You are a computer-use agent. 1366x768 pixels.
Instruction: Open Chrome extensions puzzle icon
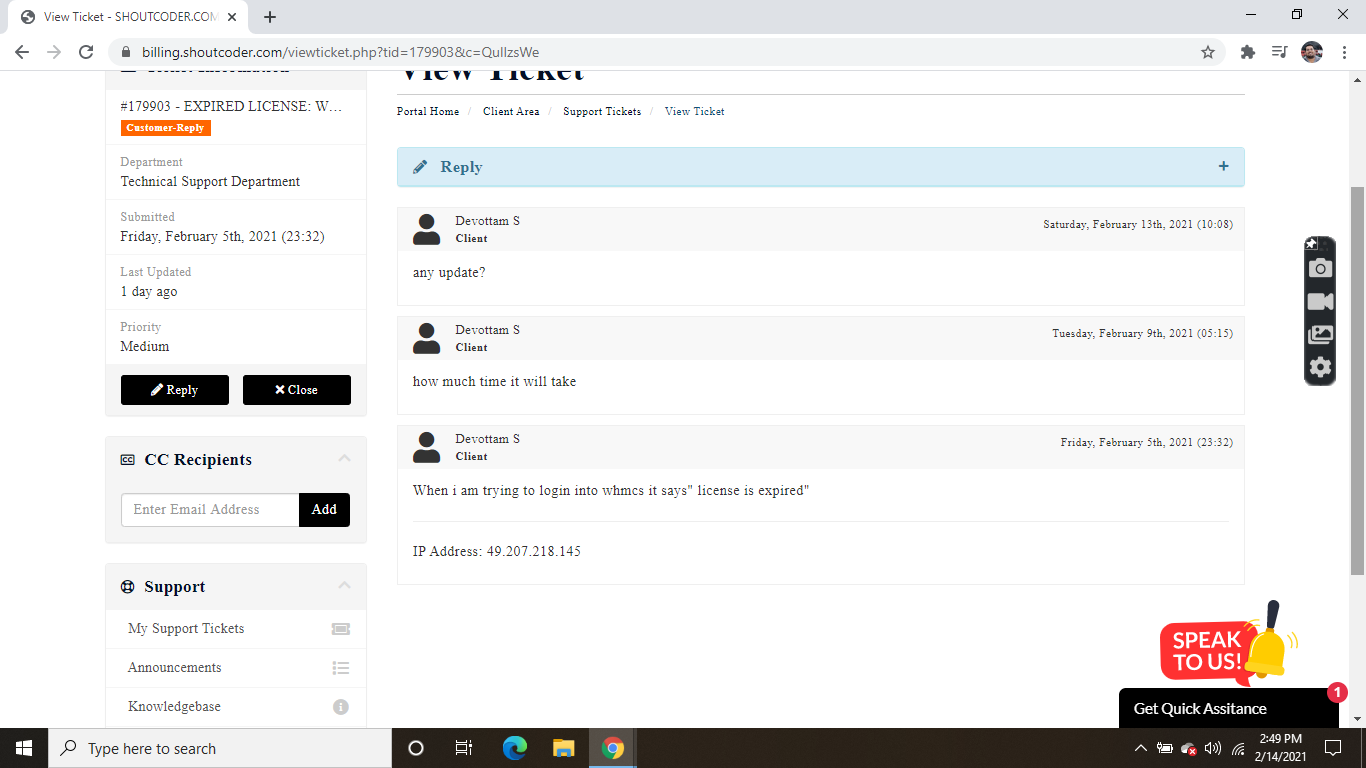coord(1247,52)
